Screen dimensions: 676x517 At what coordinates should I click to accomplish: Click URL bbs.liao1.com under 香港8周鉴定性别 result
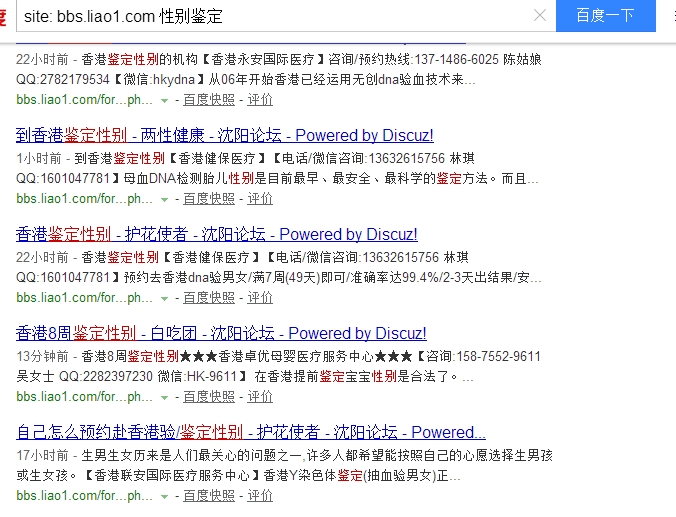84,397
